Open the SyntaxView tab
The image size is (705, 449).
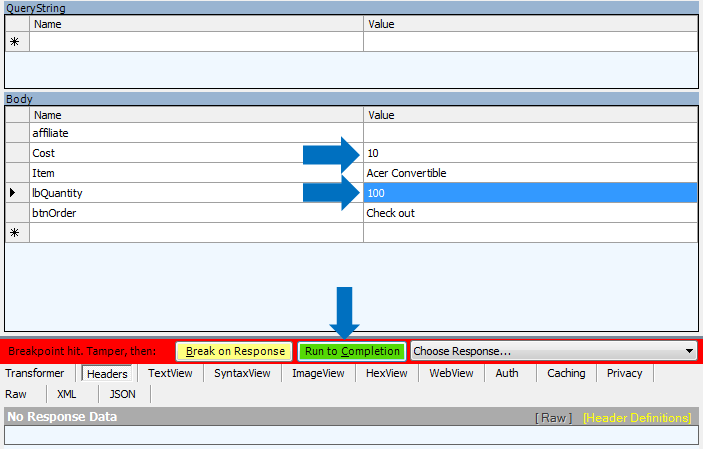tap(242, 373)
